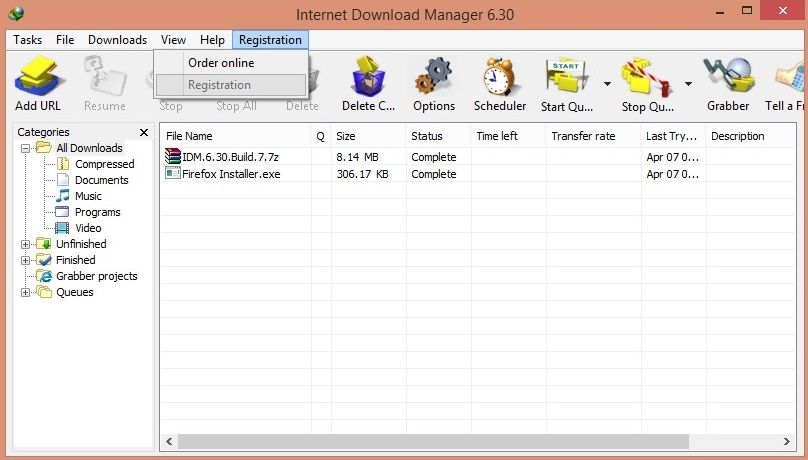Click the Registration menu bar item
Image resolution: width=808 pixels, height=460 pixels.
point(270,40)
